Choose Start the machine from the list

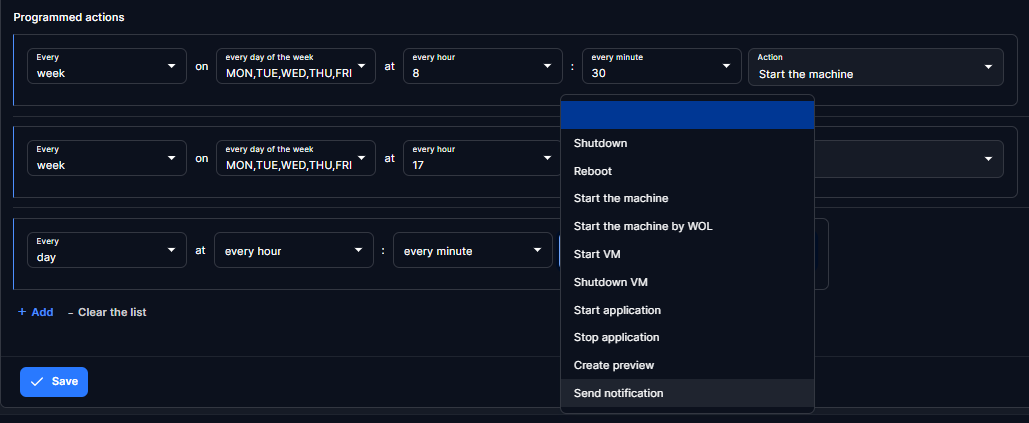pyautogui.click(x=687, y=198)
